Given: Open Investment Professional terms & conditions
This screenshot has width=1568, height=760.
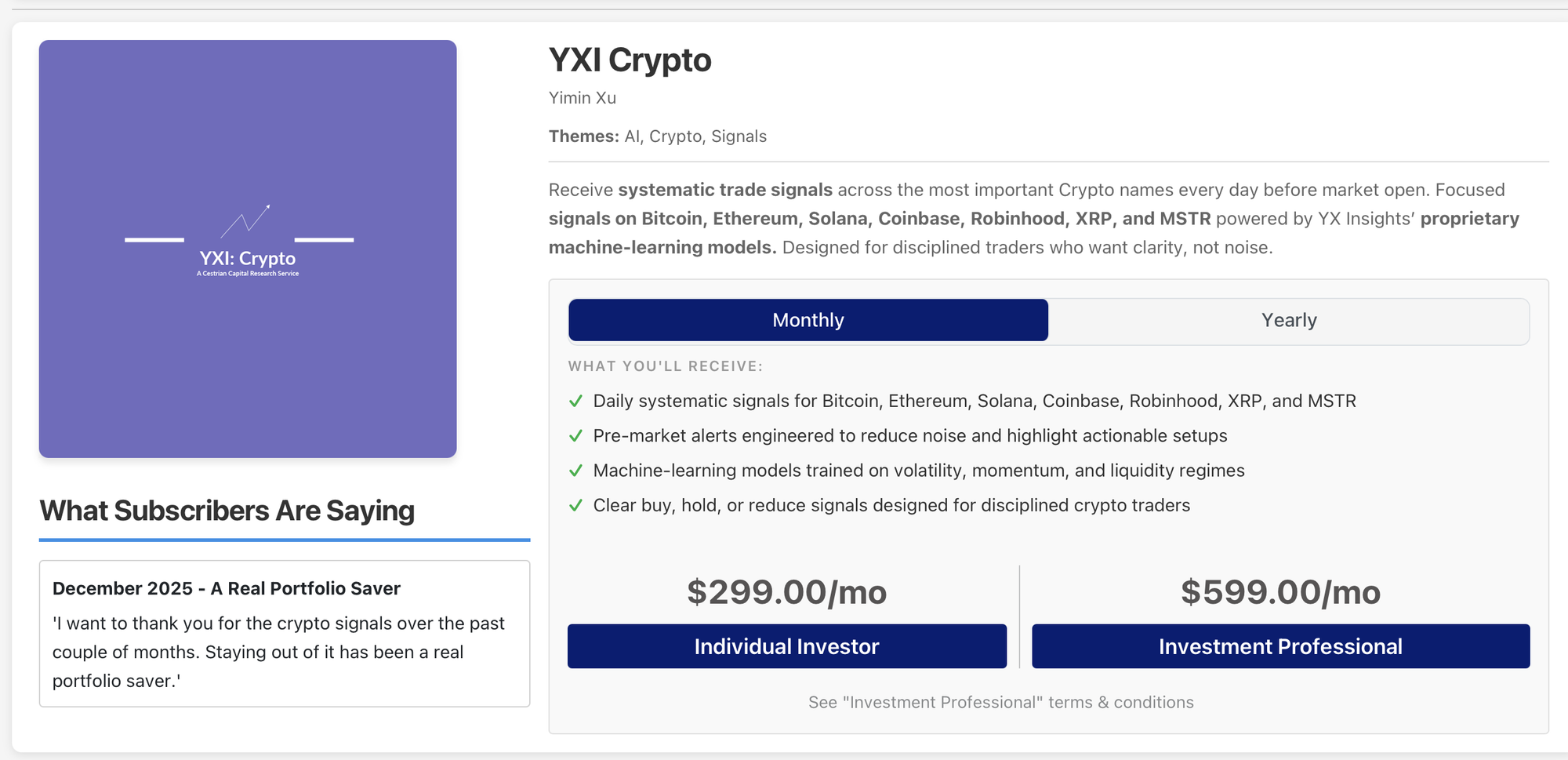Looking at the screenshot, I should pyautogui.click(x=1000, y=703).
